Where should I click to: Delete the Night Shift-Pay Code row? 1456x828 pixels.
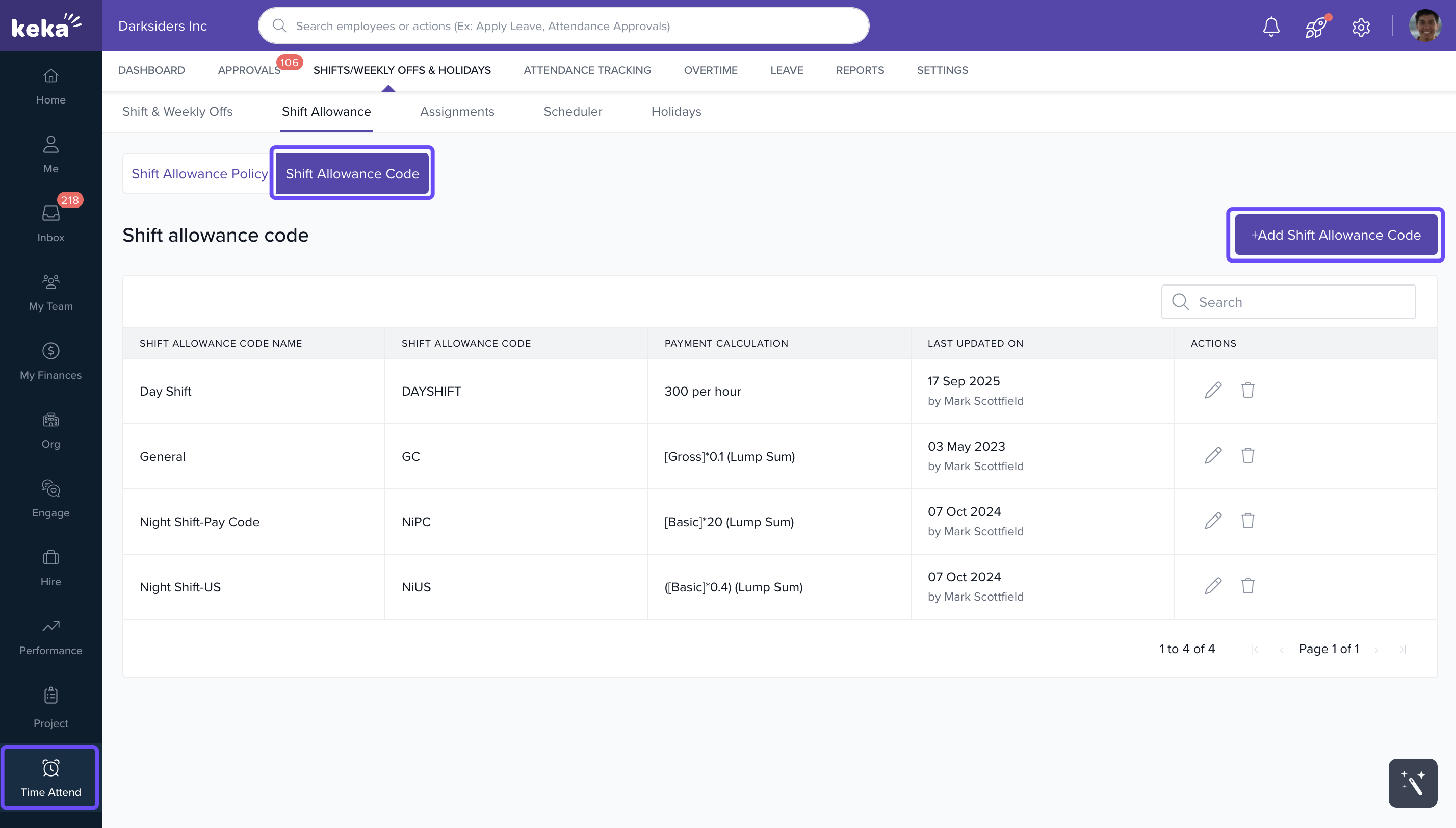click(x=1247, y=521)
